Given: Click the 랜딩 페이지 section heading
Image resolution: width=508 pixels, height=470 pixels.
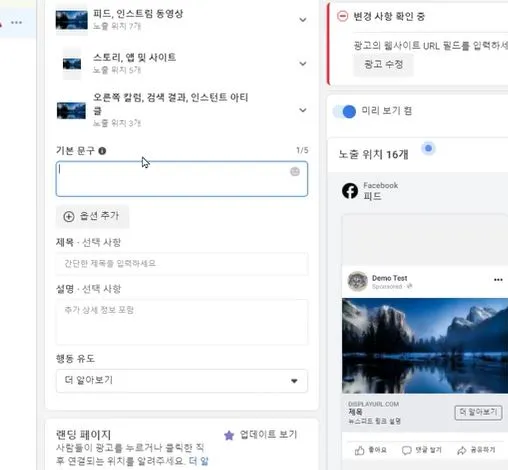Looking at the screenshot, I should 83,435.
